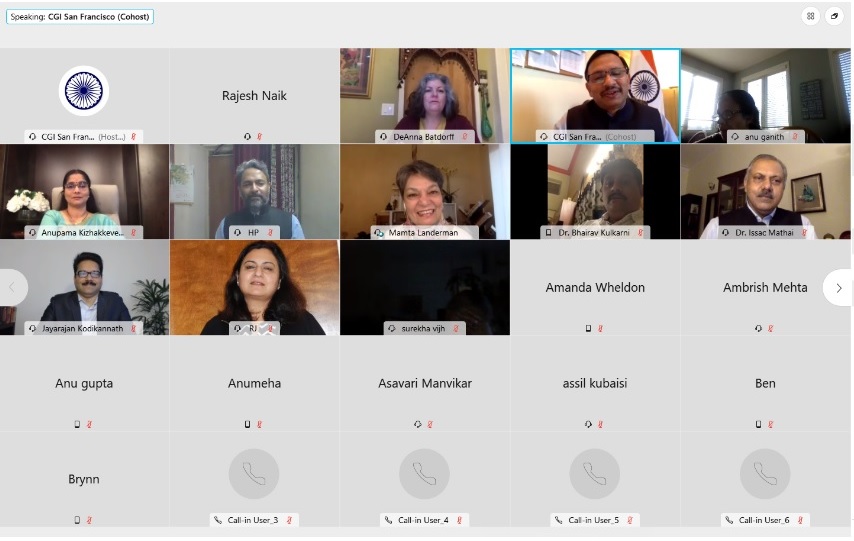The width and height of the screenshot is (854, 541).
Task: Click phone avatar icon of Call-in User_6
Action: pyautogui.click(x=765, y=474)
